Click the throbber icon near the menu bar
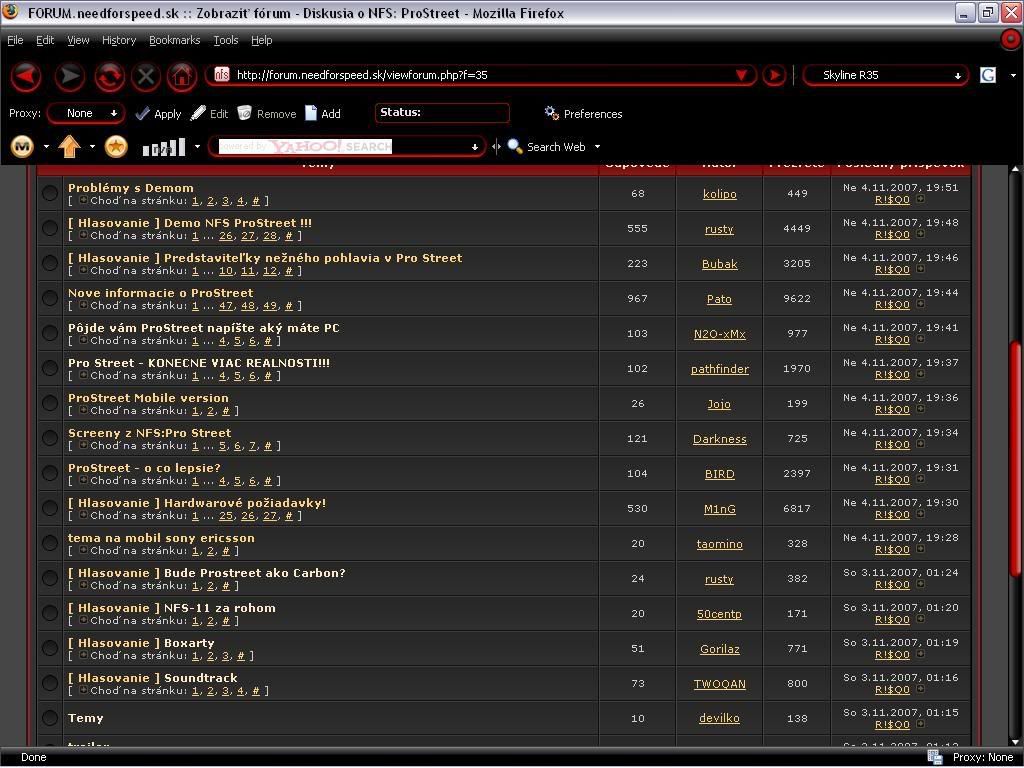This screenshot has width=1024, height=768. click(1011, 40)
